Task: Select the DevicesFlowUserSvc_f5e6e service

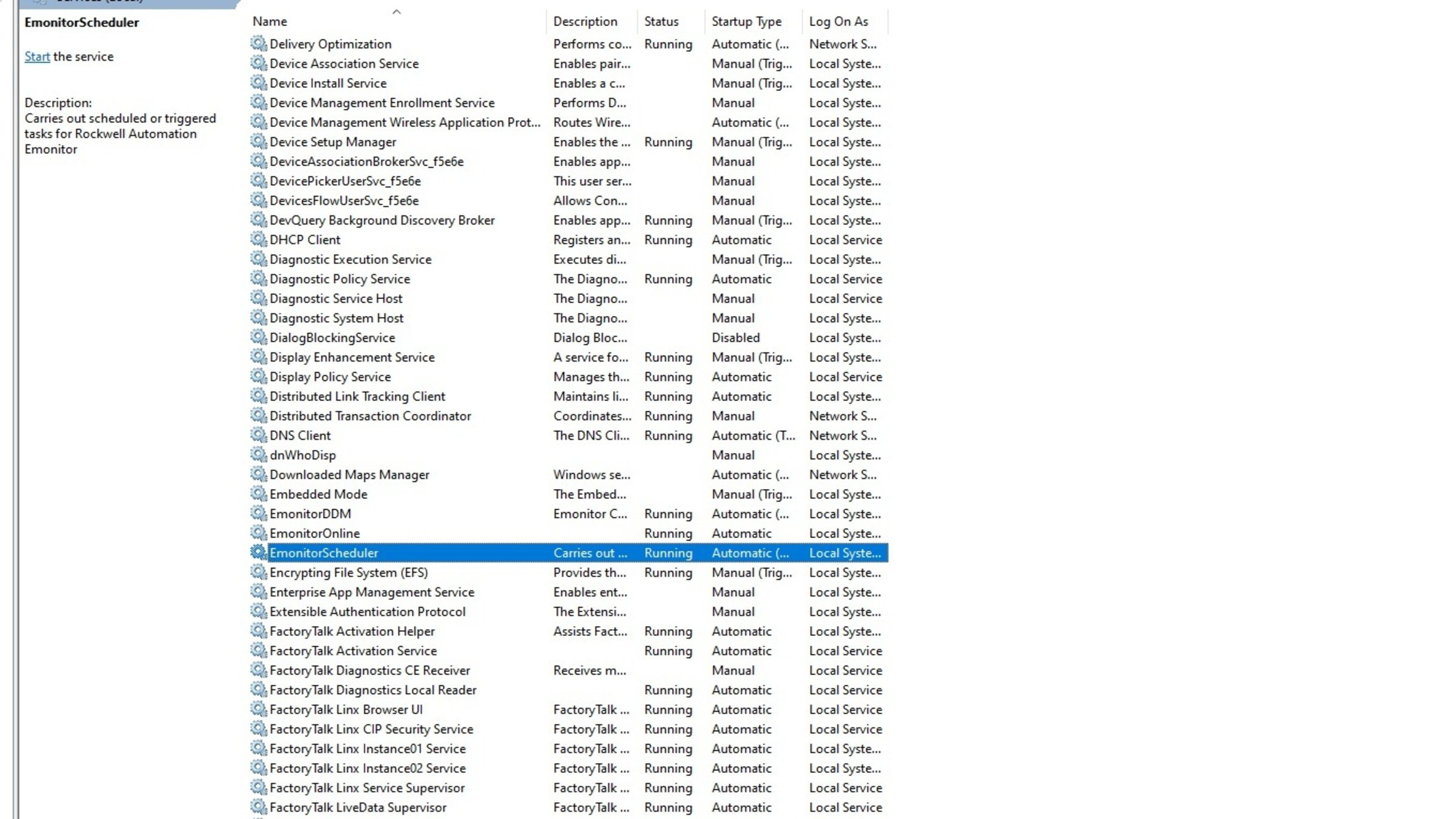Action: click(568, 200)
